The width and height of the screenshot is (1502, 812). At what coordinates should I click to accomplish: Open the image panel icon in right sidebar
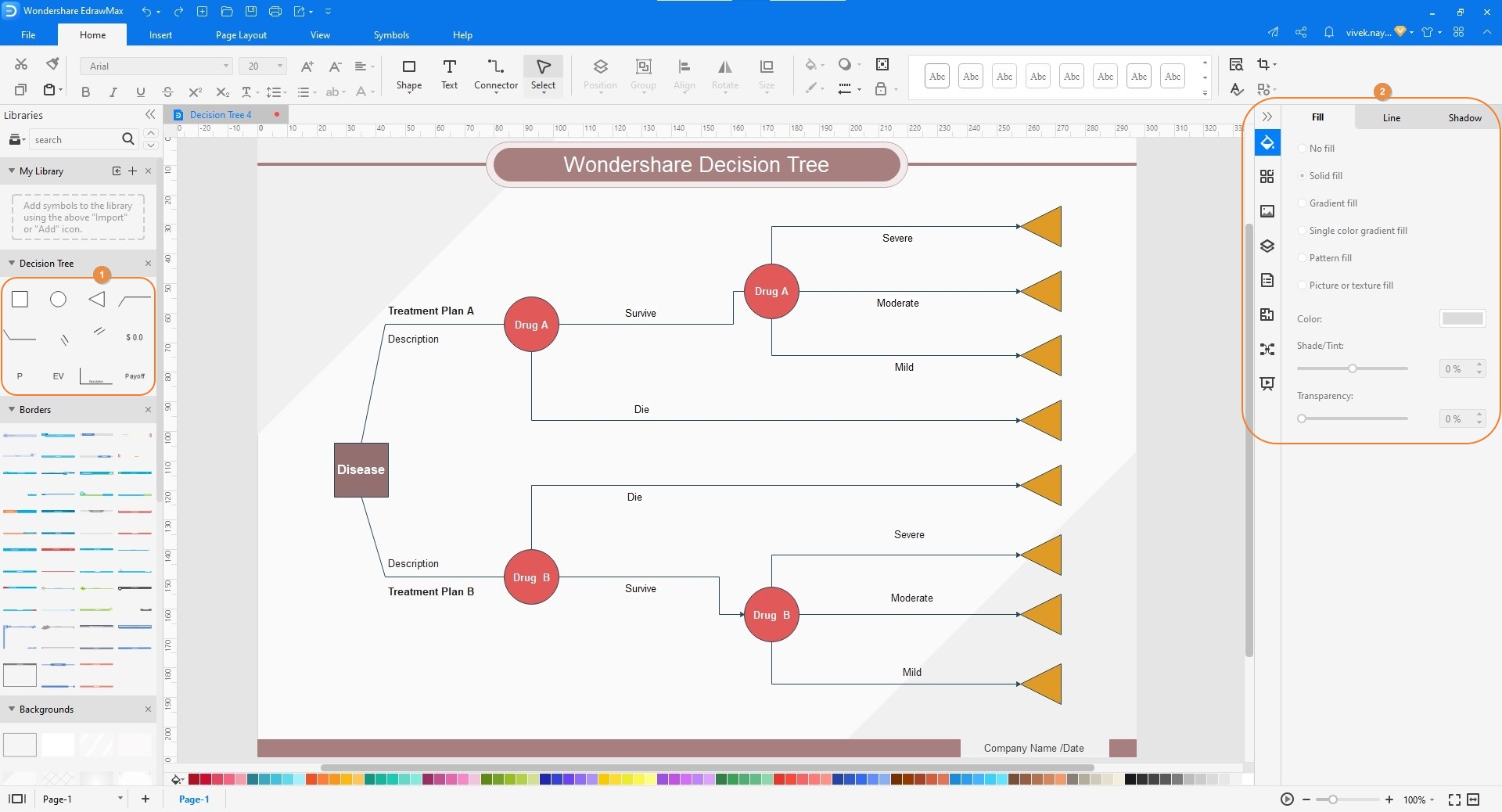click(1267, 211)
